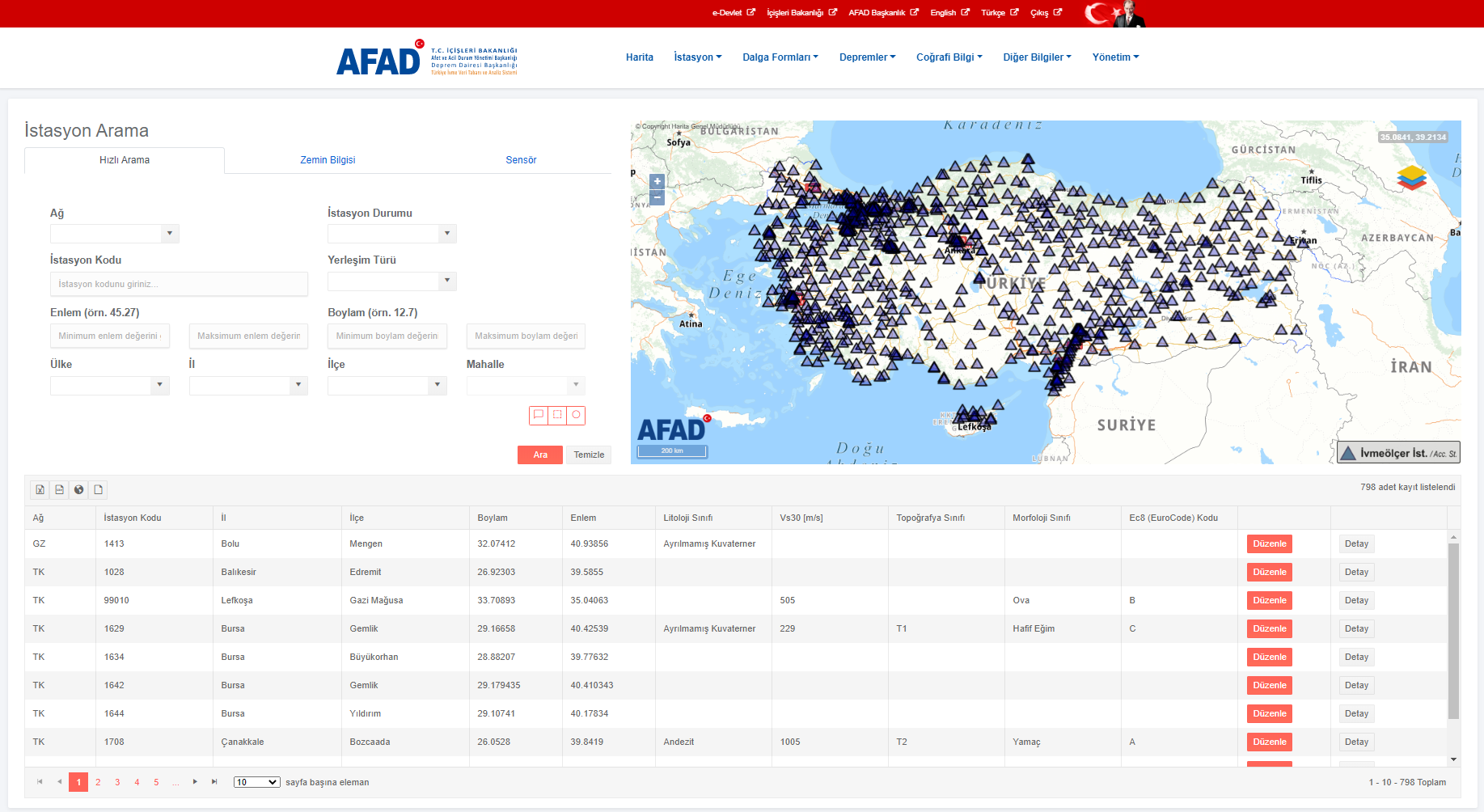This screenshot has width=1484, height=812.
Task: Open the İçişleri Bakanlığı link
Action: click(801, 13)
